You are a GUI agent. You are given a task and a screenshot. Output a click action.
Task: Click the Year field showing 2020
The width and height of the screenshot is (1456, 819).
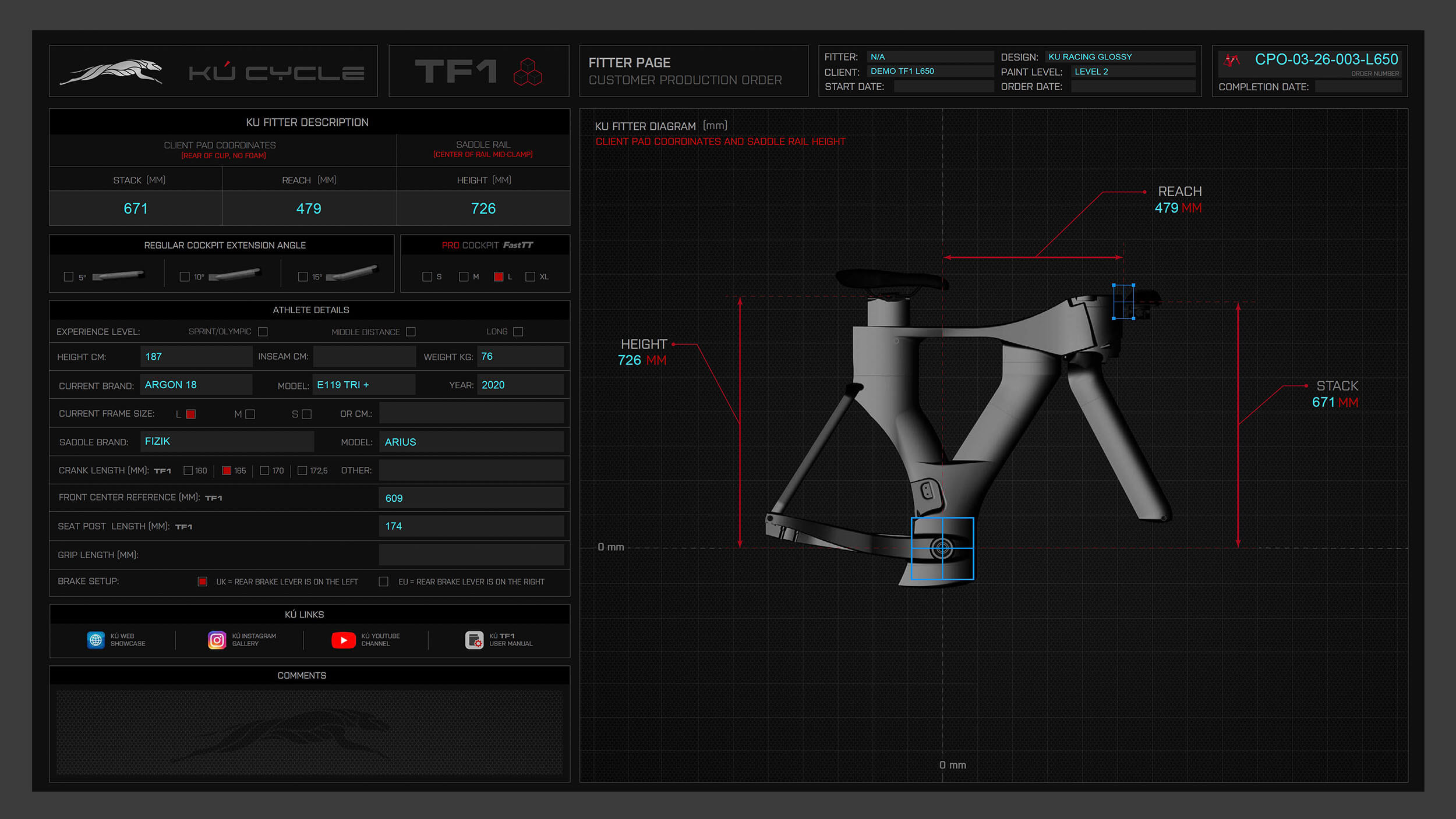[x=520, y=385]
